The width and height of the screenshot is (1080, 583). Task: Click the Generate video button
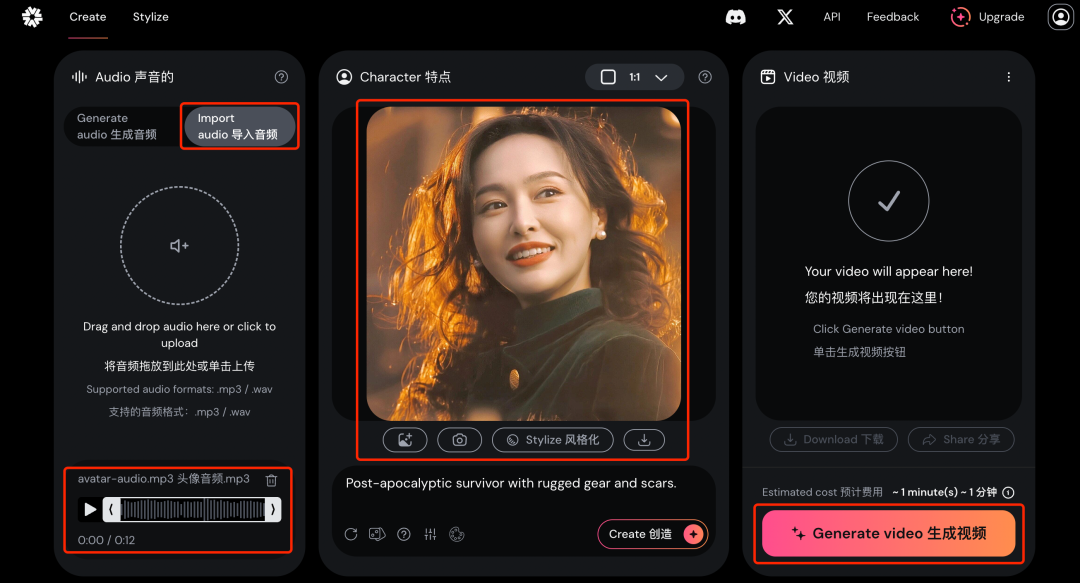(889, 533)
